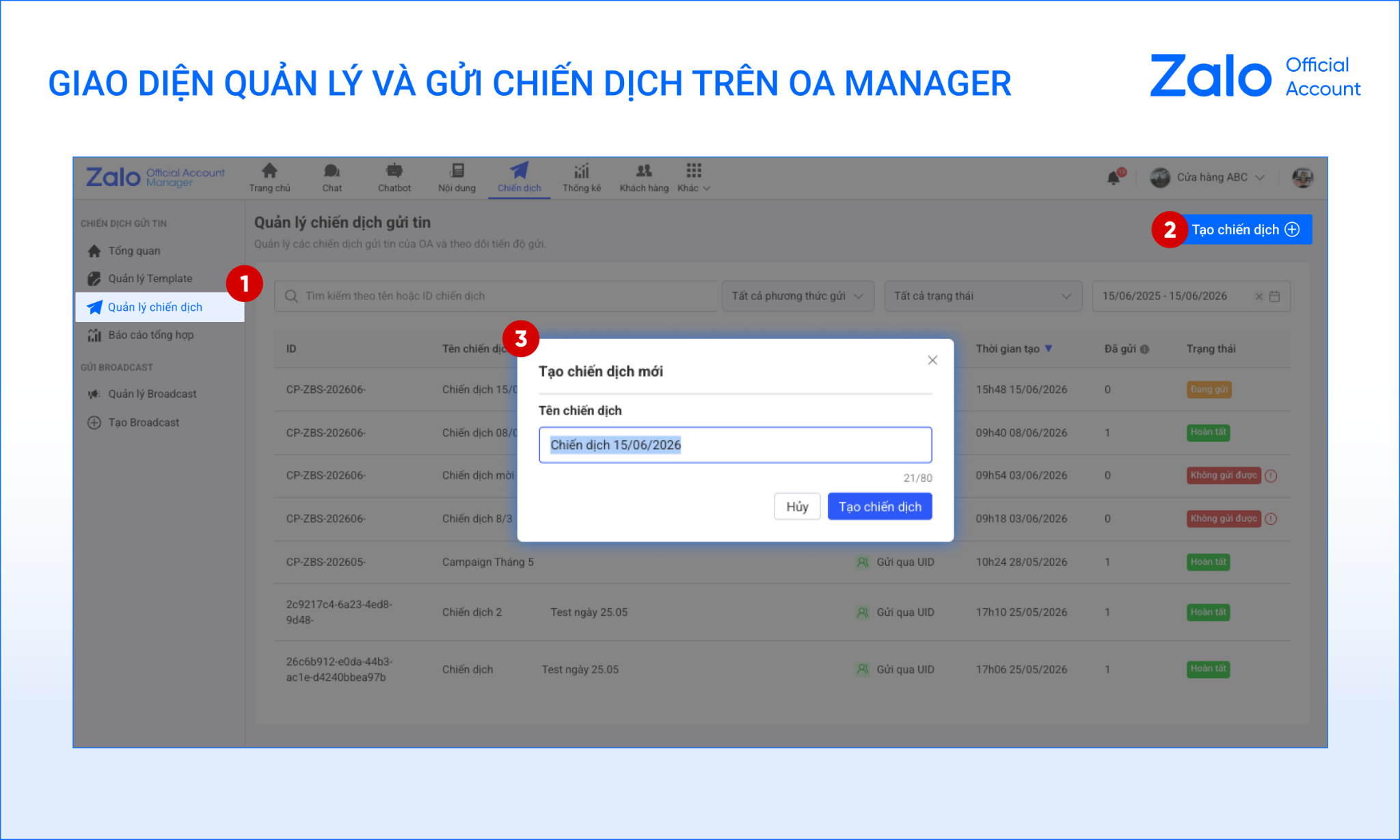Image resolution: width=1400 pixels, height=840 pixels.
Task: Expand the Khác menu chevron
Action: (707, 189)
